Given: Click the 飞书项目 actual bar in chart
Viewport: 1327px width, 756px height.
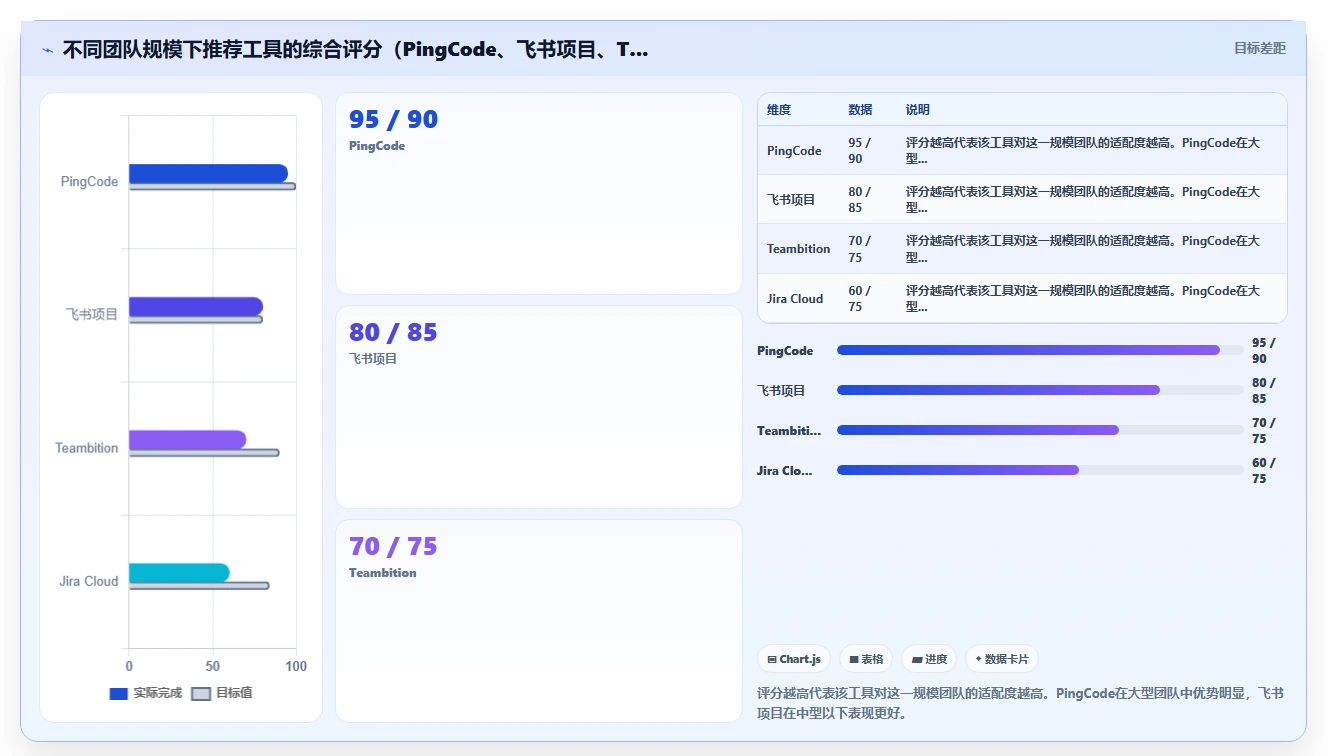Looking at the screenshot, I should pos(196,306).
